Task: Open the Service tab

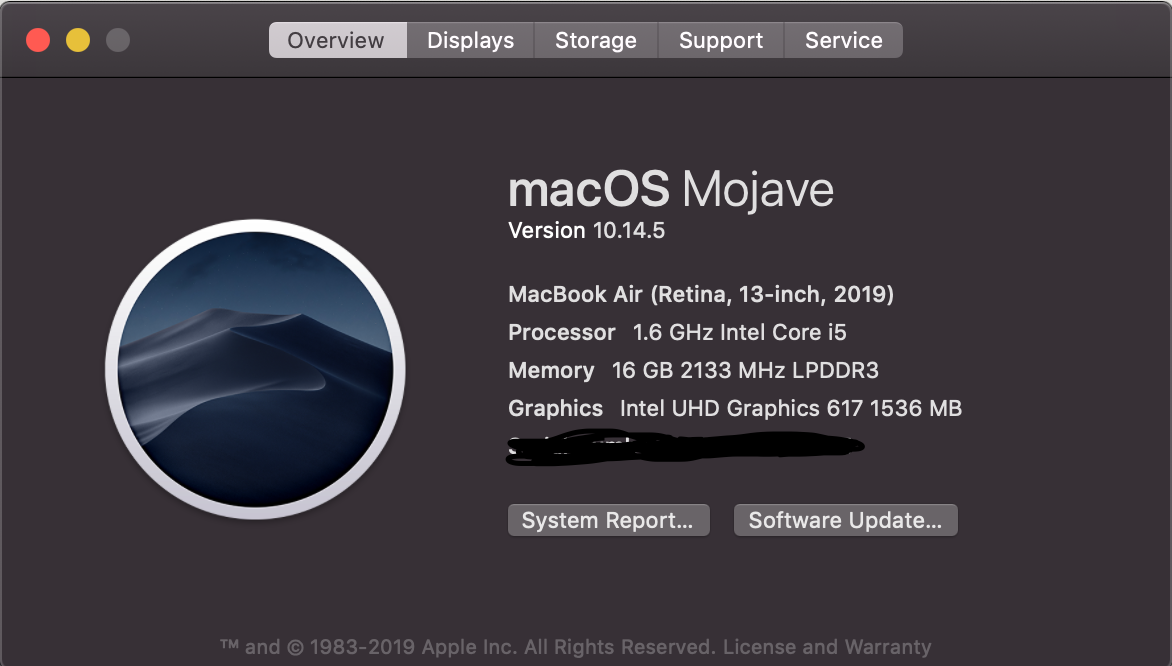Action: point(843,40)
